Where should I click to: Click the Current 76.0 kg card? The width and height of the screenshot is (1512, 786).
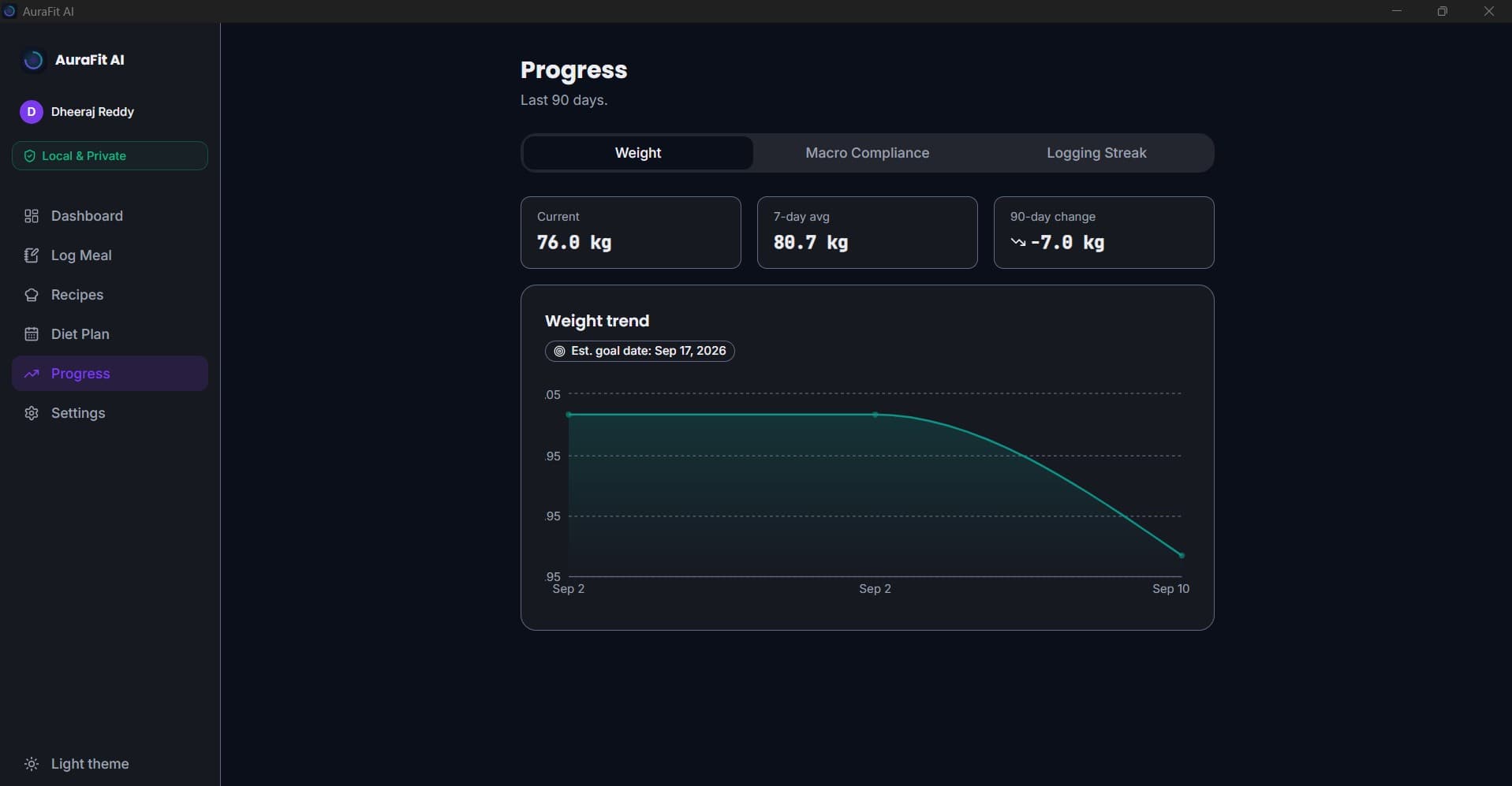(x=630, y=233)
